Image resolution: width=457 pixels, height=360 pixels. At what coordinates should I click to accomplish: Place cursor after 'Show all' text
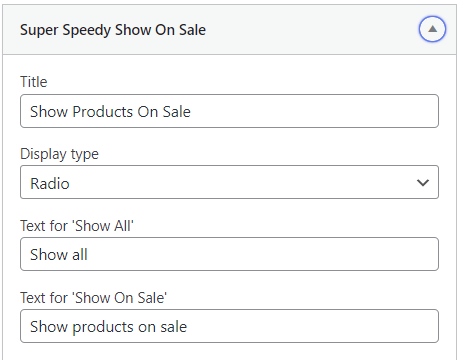tap(89, 255)
